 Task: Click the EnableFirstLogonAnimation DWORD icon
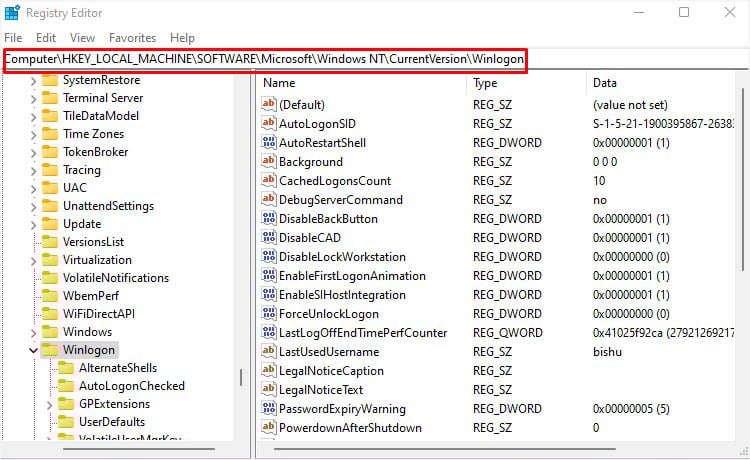click(x=269, y=275)
